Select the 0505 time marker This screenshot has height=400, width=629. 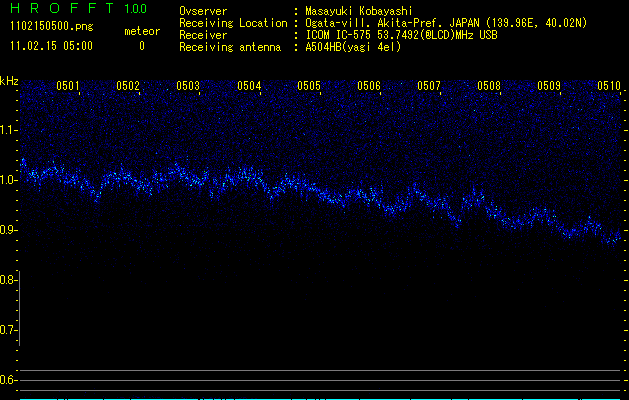point(309,86)
